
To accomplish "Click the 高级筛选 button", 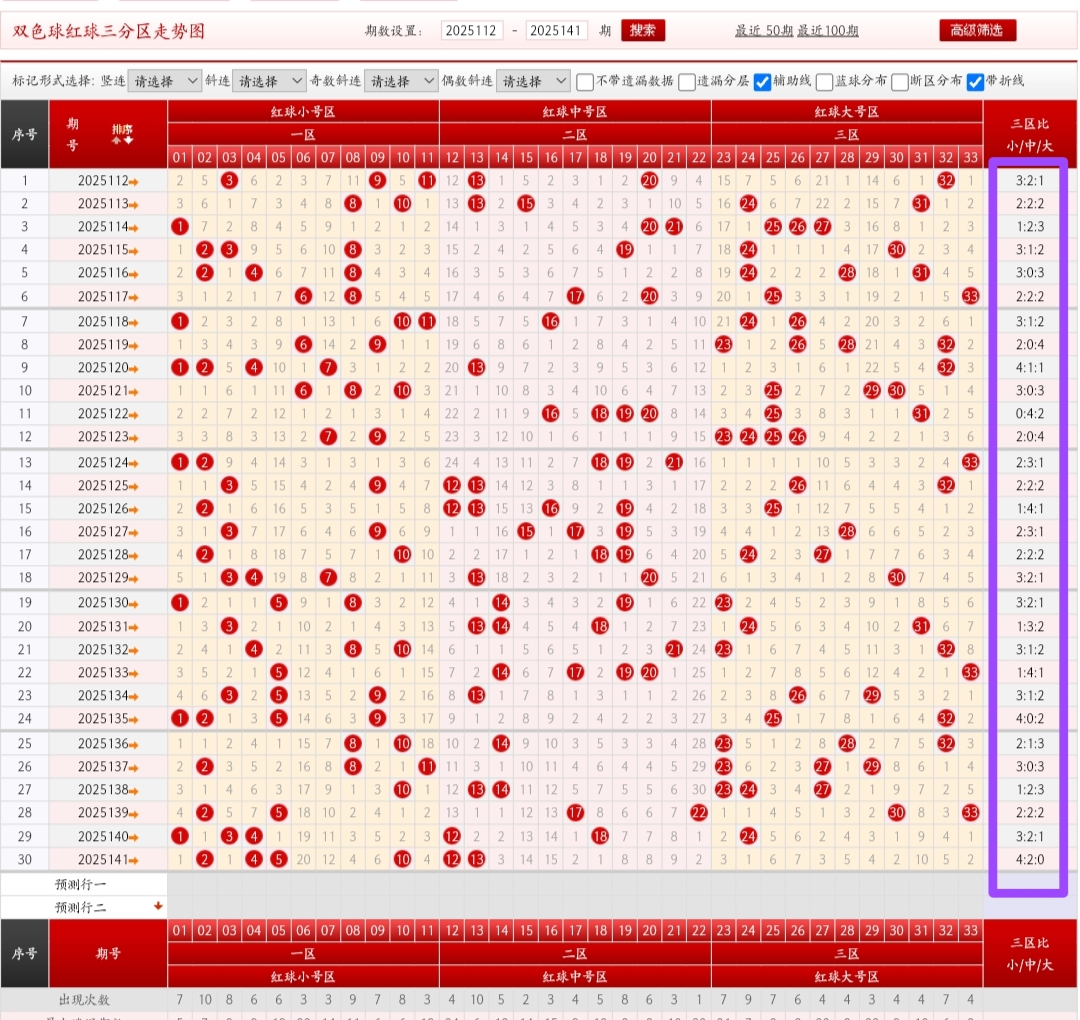I will coord(977,30).
